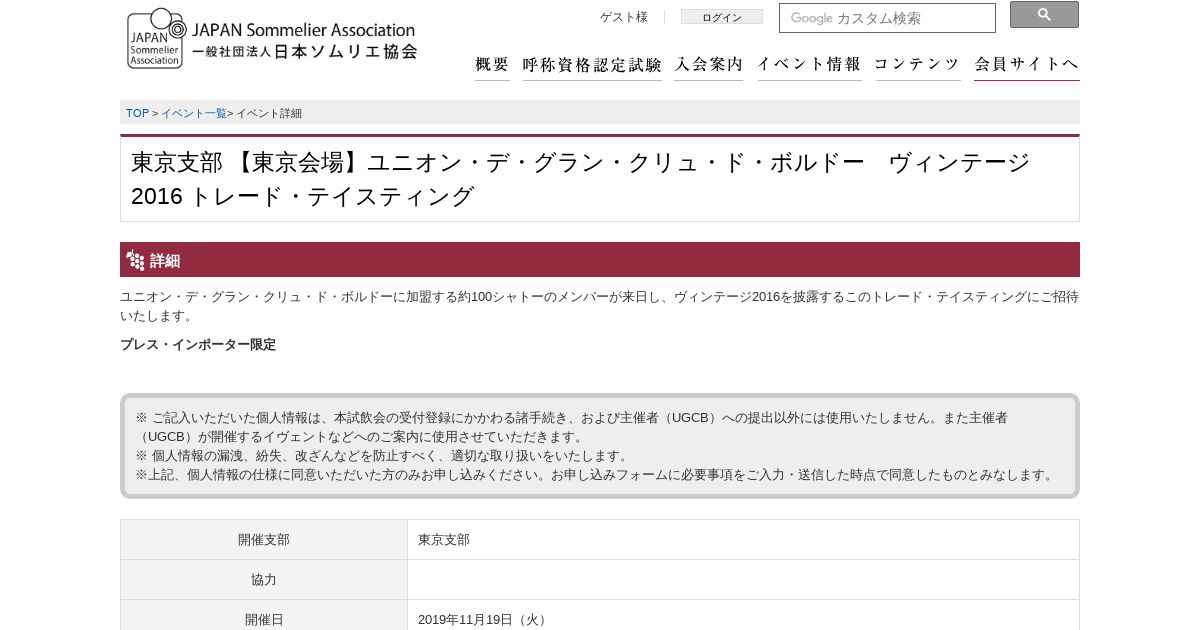Click the プレス・インポーター限定 text
1200x630 pixels.
(198, 344)
